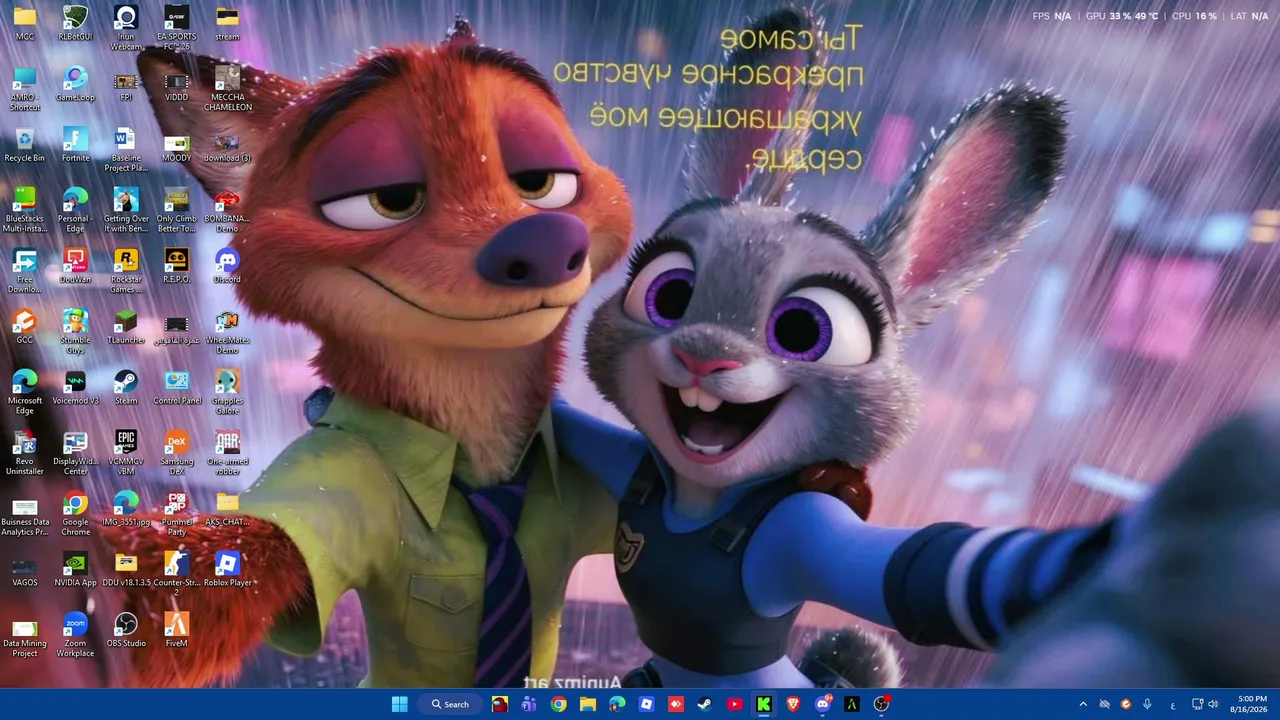Select the Voicemod V3 shortcut
This screenshot has height=720, width=1280.
pyautogui.click(x=75, y=388)
